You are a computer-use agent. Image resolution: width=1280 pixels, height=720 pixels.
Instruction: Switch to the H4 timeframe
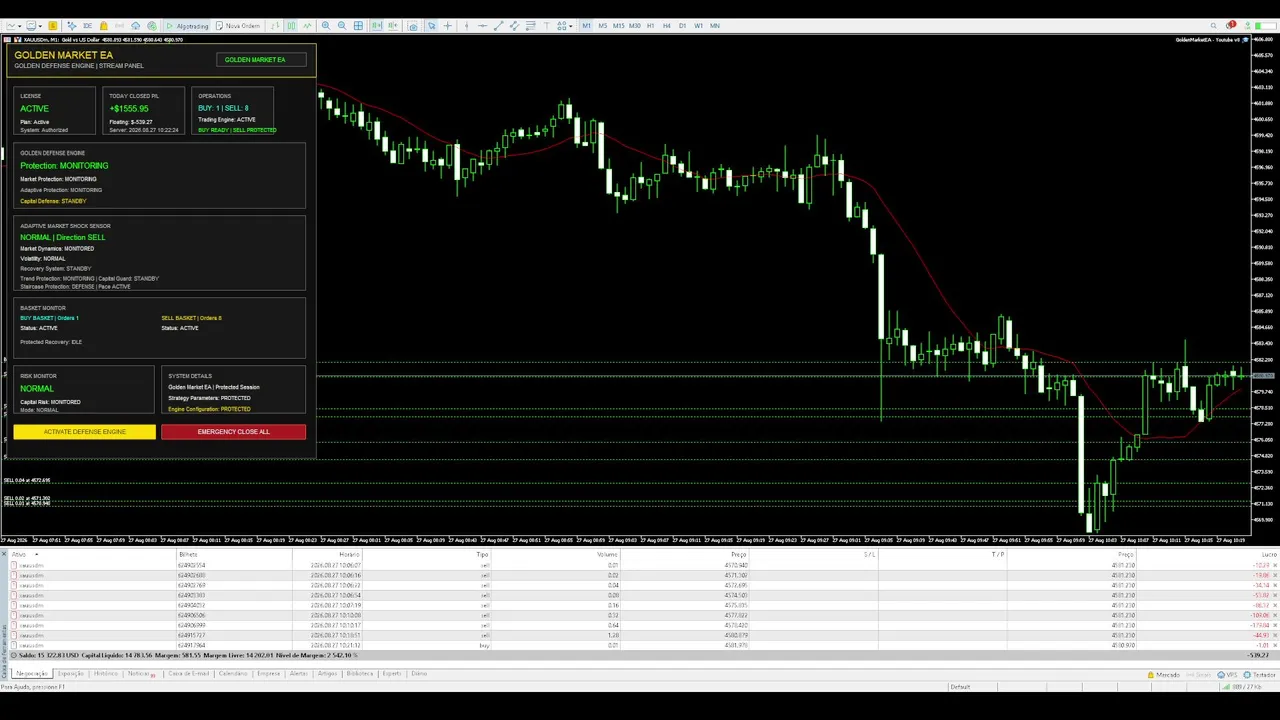coord(667,26)
